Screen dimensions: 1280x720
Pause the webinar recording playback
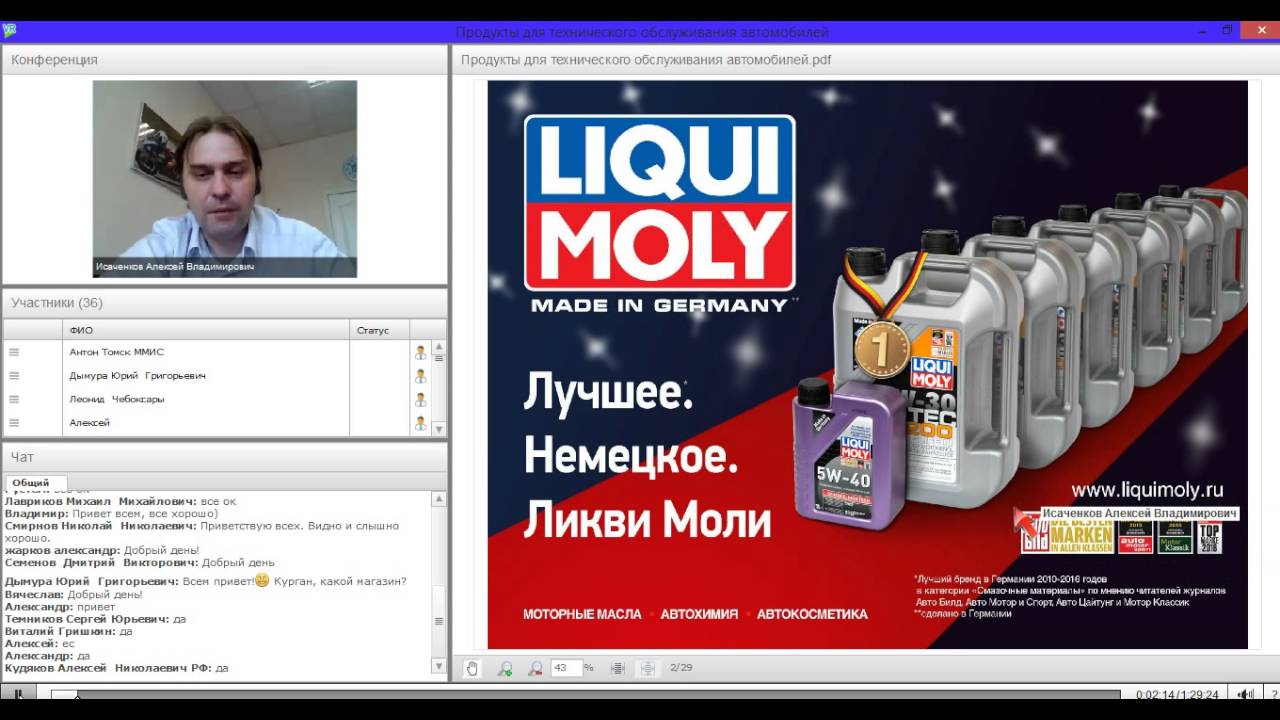(18, 694)
